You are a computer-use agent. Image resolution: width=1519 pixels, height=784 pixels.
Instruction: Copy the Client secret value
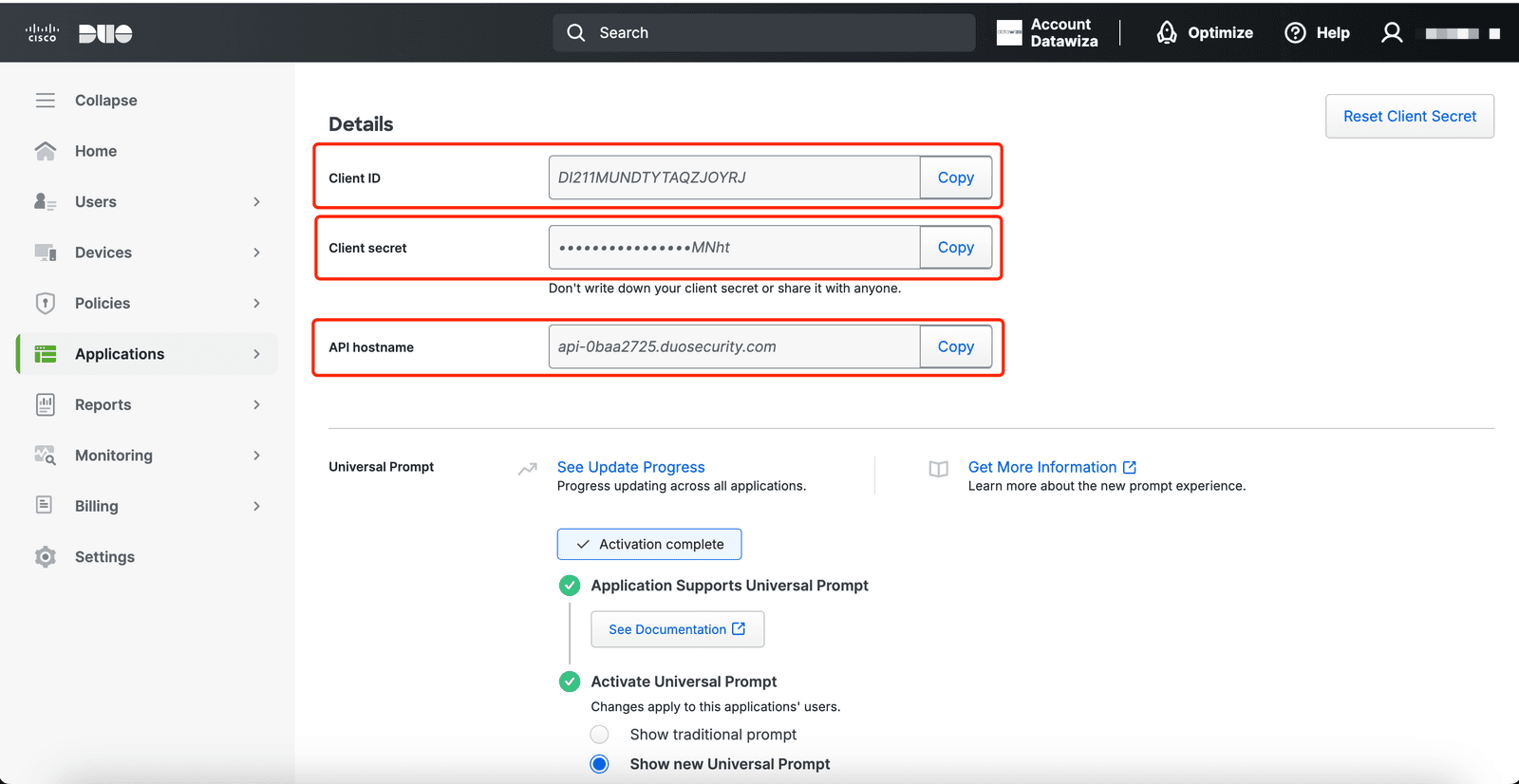[x=956, y=247]
